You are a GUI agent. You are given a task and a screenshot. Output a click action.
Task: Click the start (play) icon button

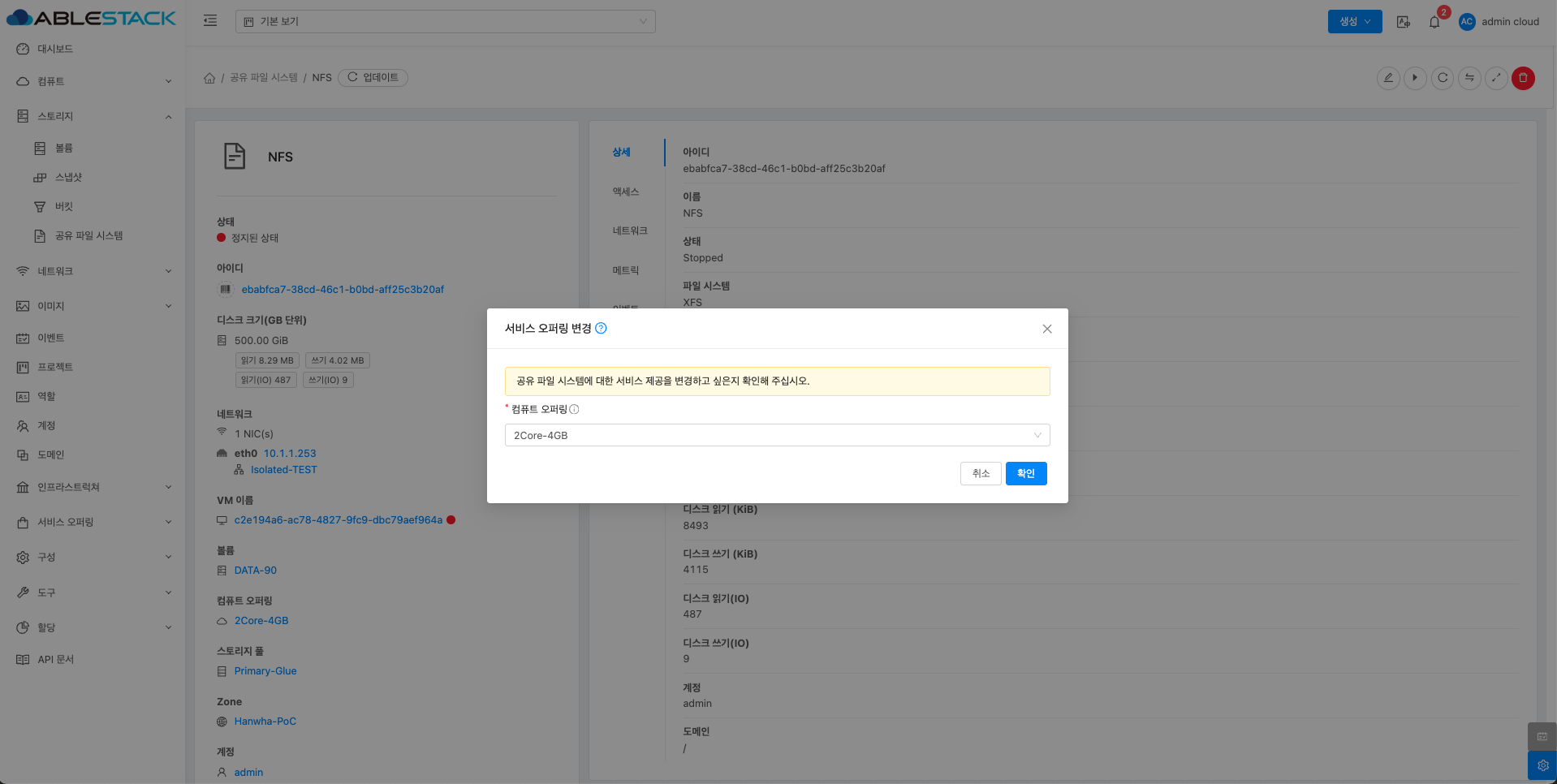pos(1415,78)
